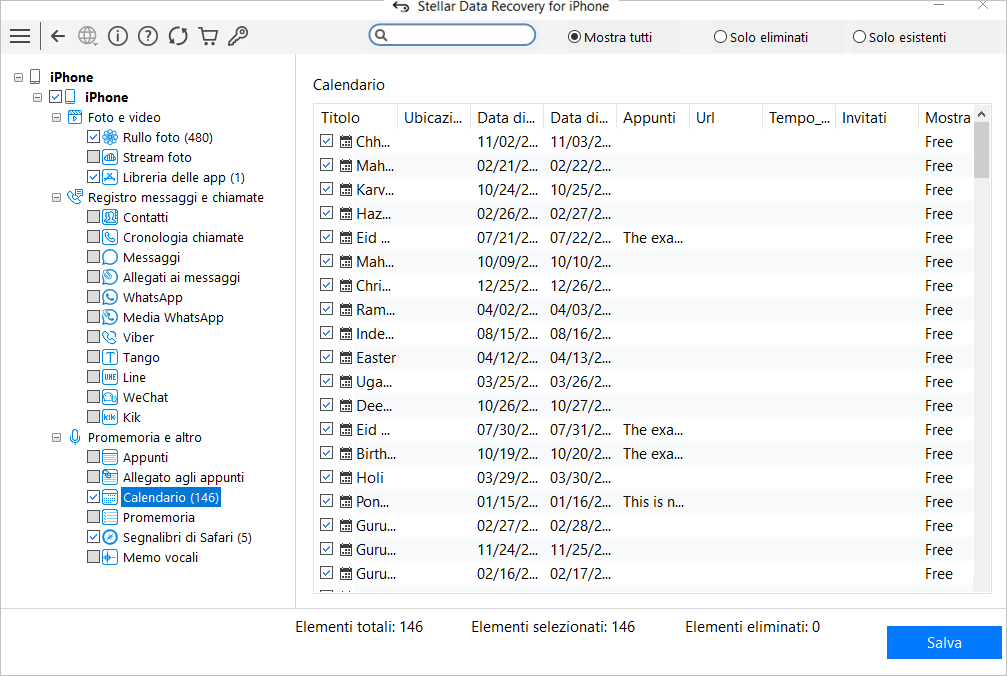The height and width of the screenshot is (676, 1007).
Task: Select the Easter event title
Action: [x=376, y=358]
